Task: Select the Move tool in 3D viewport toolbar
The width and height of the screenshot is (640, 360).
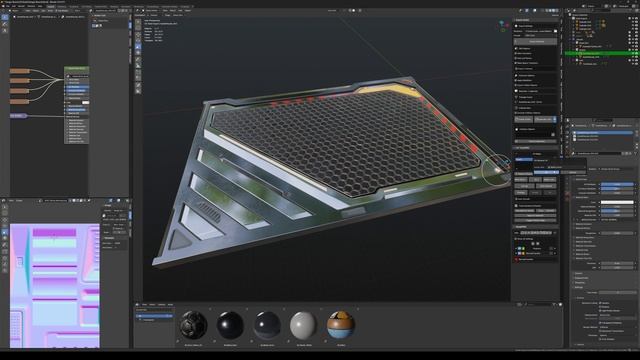Action: pos(138,36)
